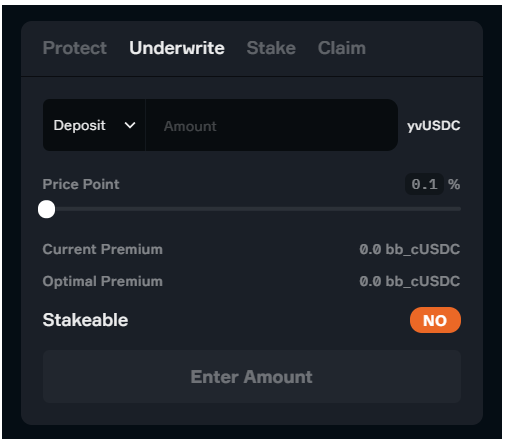Open the Stake tab
Screen dimensions: 506x442
click(271, 48)
